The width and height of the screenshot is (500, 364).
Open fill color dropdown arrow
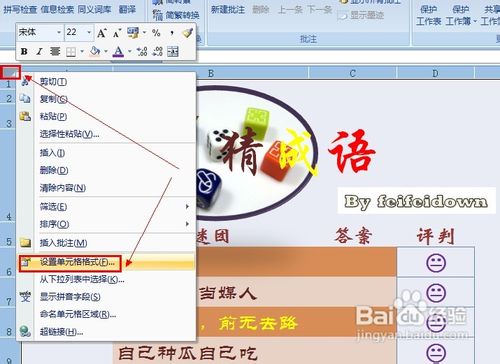point(106,51)
